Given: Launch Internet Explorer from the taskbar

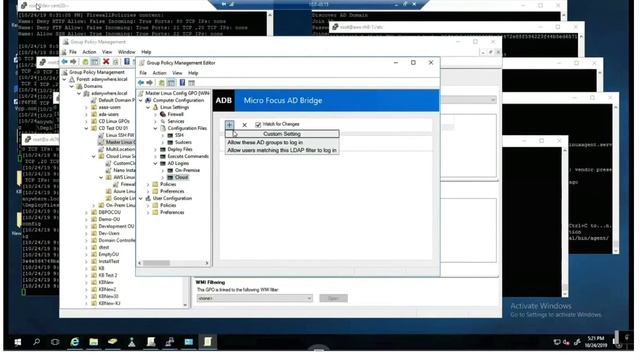Looking at the screenshot, I should (x=74, y=342).
